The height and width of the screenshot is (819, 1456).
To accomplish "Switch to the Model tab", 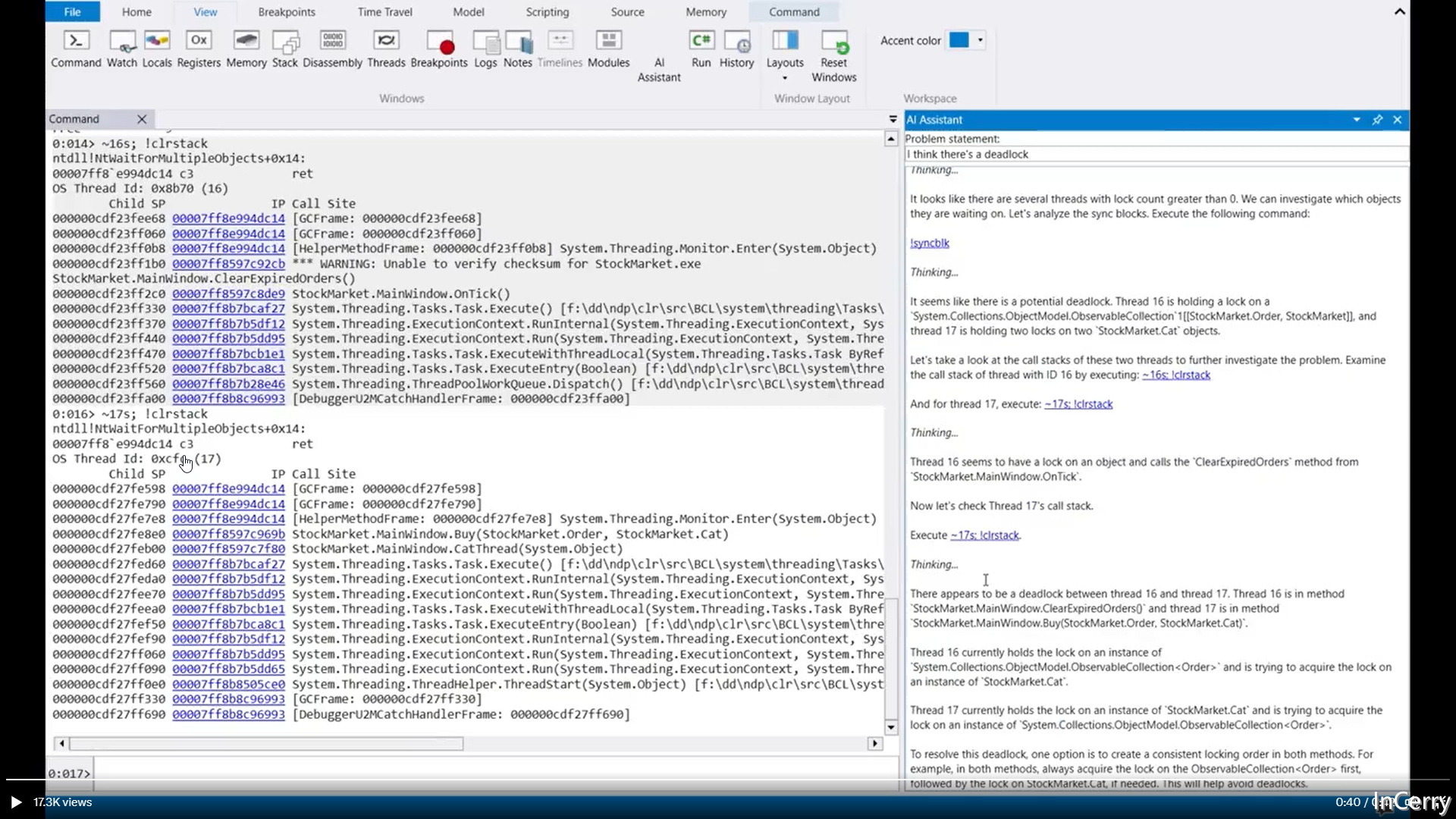I will tap(469, 11).
